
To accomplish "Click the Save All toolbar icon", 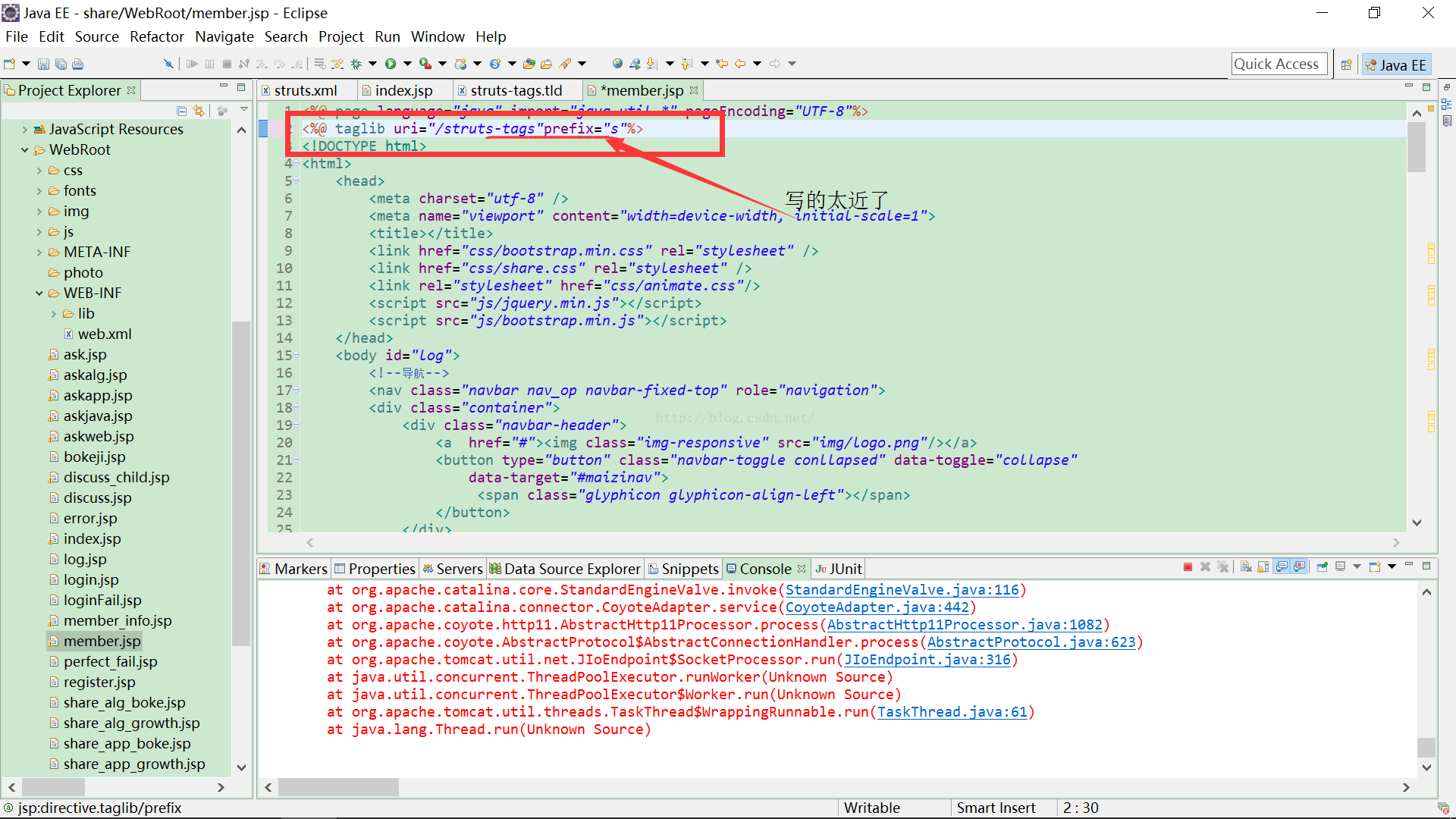I will click(x=61, y=64).
